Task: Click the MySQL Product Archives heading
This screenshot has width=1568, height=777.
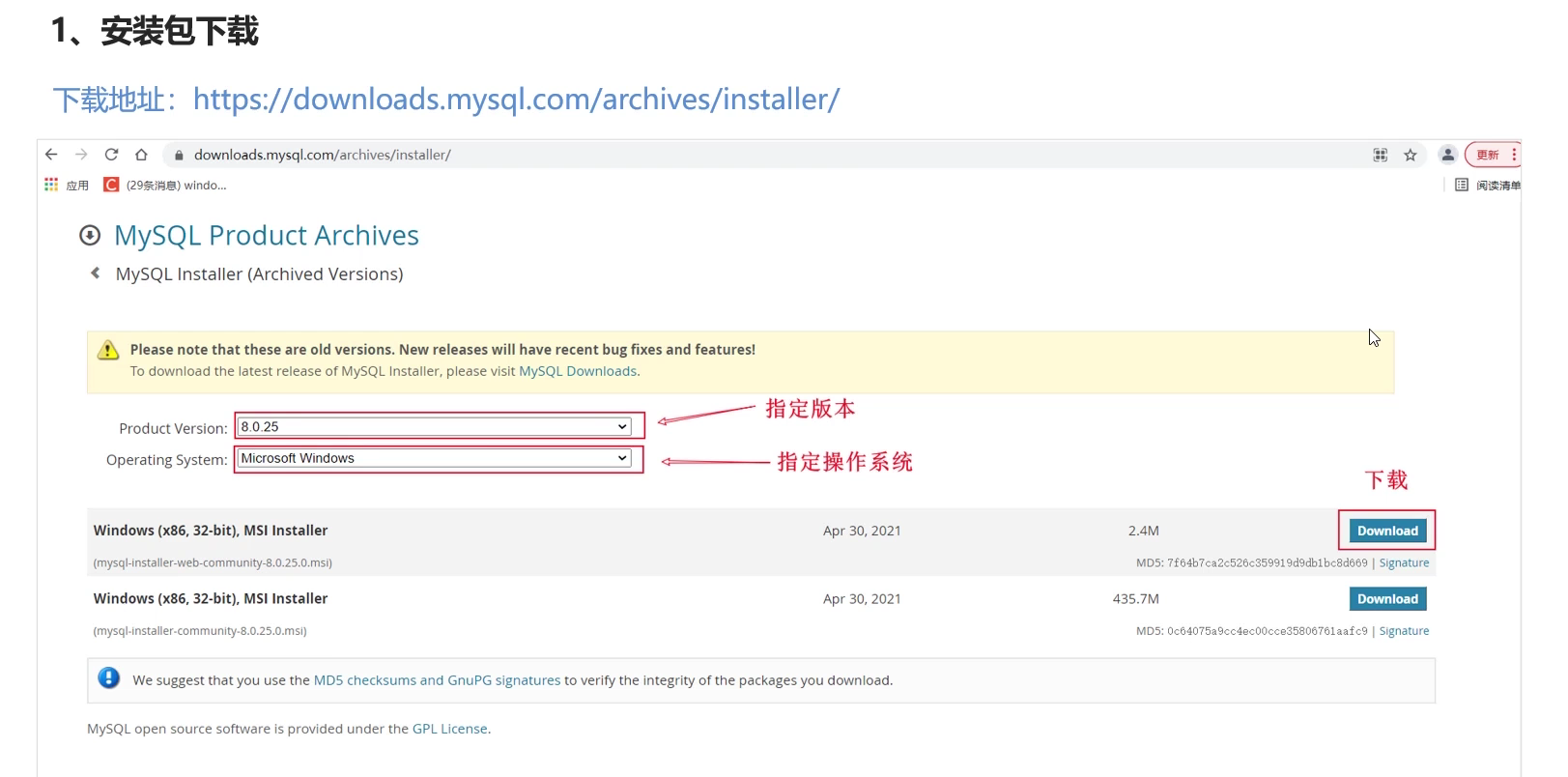Action: coord(267,236)
